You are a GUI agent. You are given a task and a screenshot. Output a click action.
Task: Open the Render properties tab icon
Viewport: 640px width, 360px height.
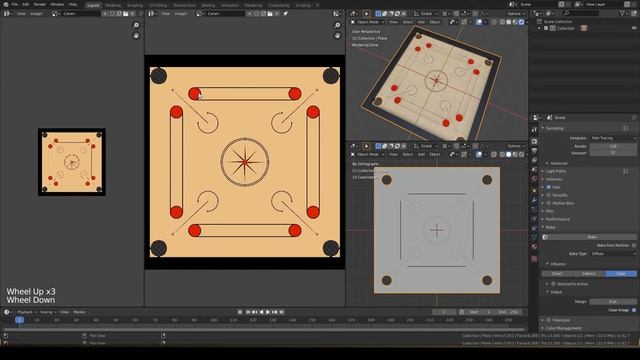534,141
